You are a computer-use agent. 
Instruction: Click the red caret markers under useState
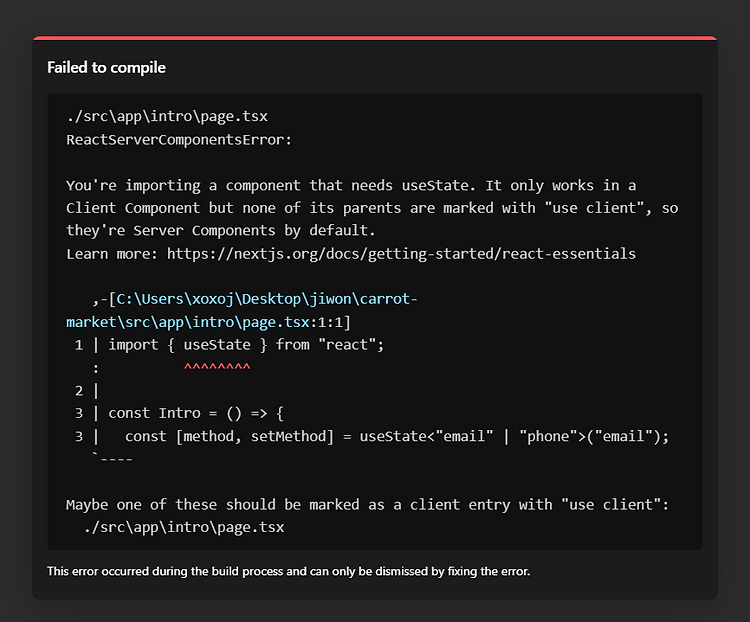[x=217, y=367]
